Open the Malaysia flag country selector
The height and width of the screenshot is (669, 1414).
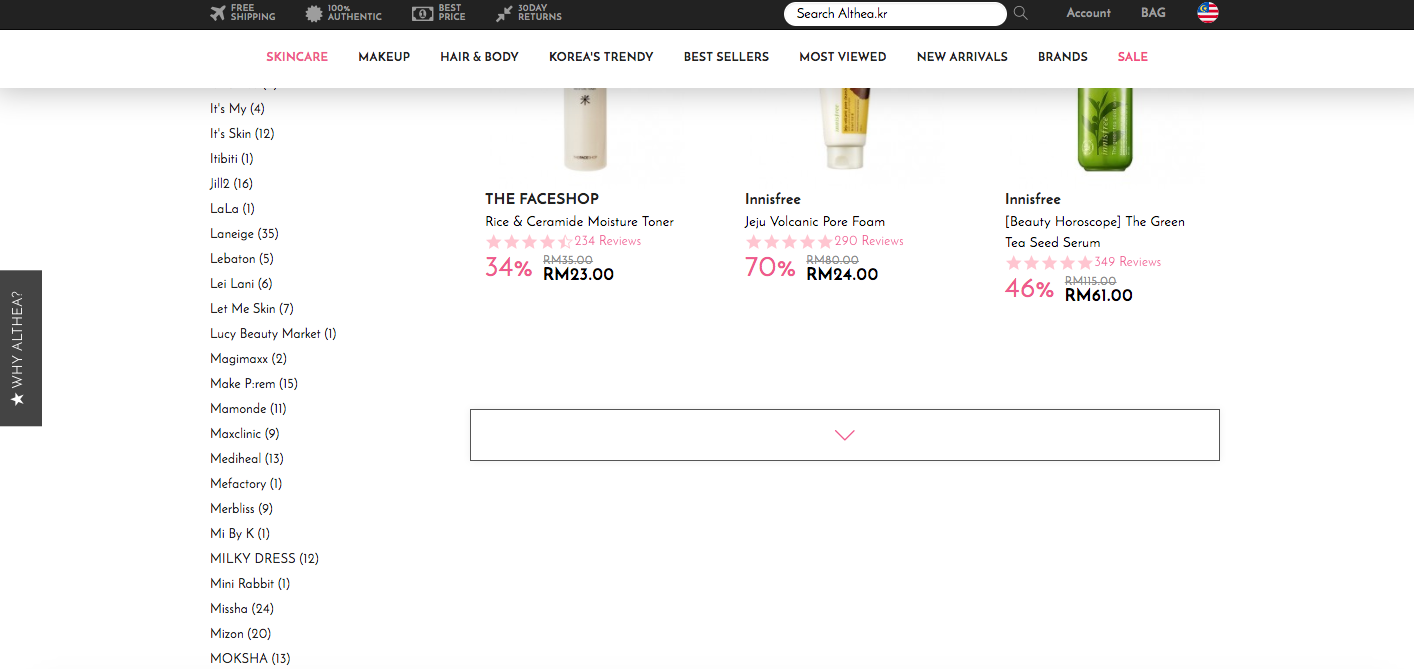(1208, 13)
